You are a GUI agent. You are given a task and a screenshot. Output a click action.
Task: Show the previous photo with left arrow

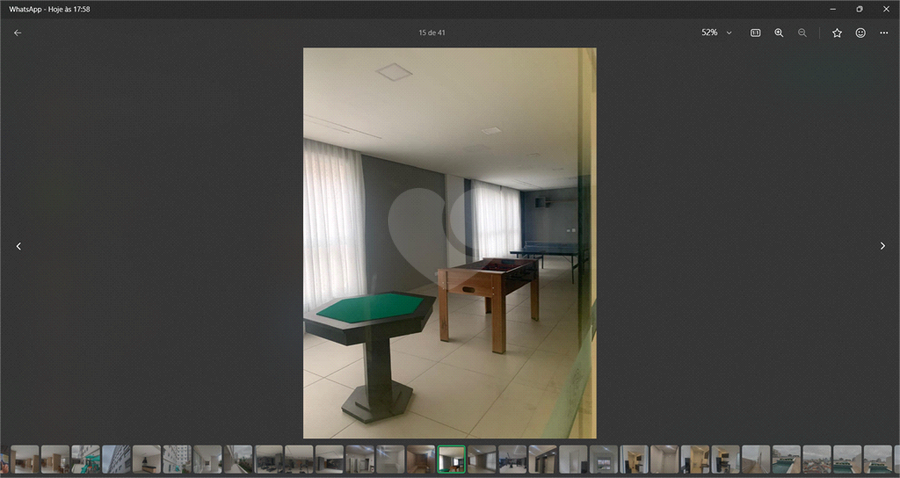[18, 246]
